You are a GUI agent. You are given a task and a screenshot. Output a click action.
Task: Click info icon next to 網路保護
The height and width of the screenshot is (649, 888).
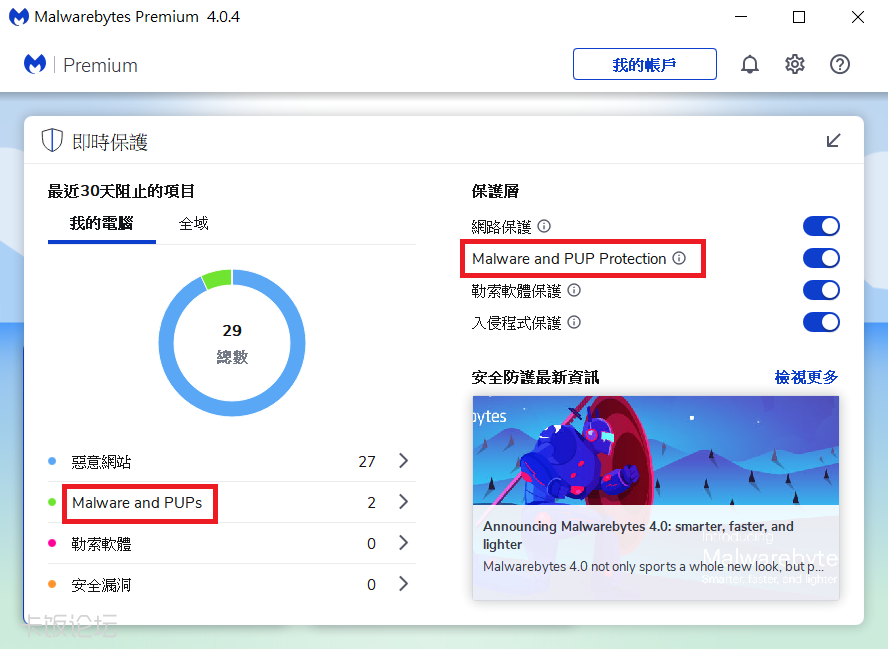pos(544,227)
